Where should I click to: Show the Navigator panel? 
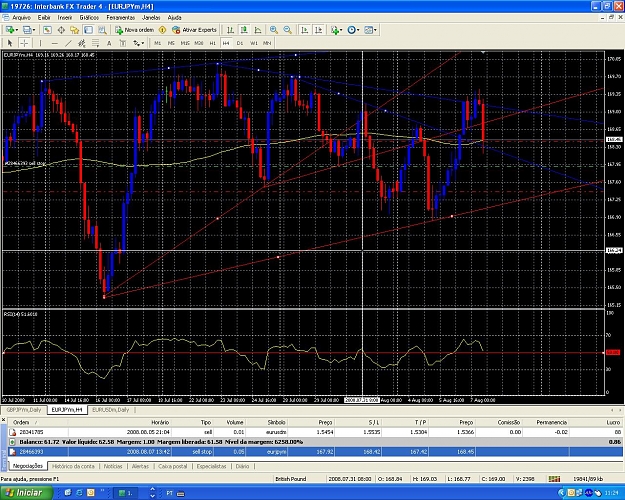[x=75, y=30]
